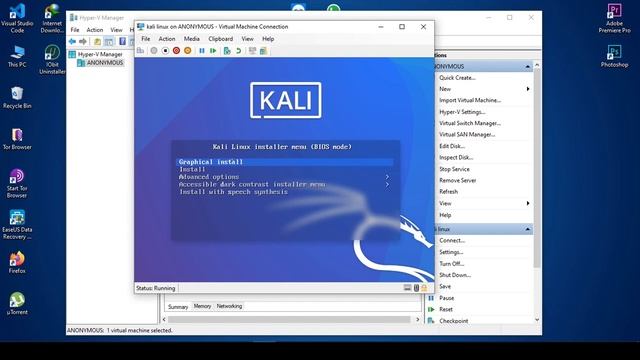Screen dimensions: 640x360
Task: Open Virtual Switch Manager action
Action: (470, 123)
